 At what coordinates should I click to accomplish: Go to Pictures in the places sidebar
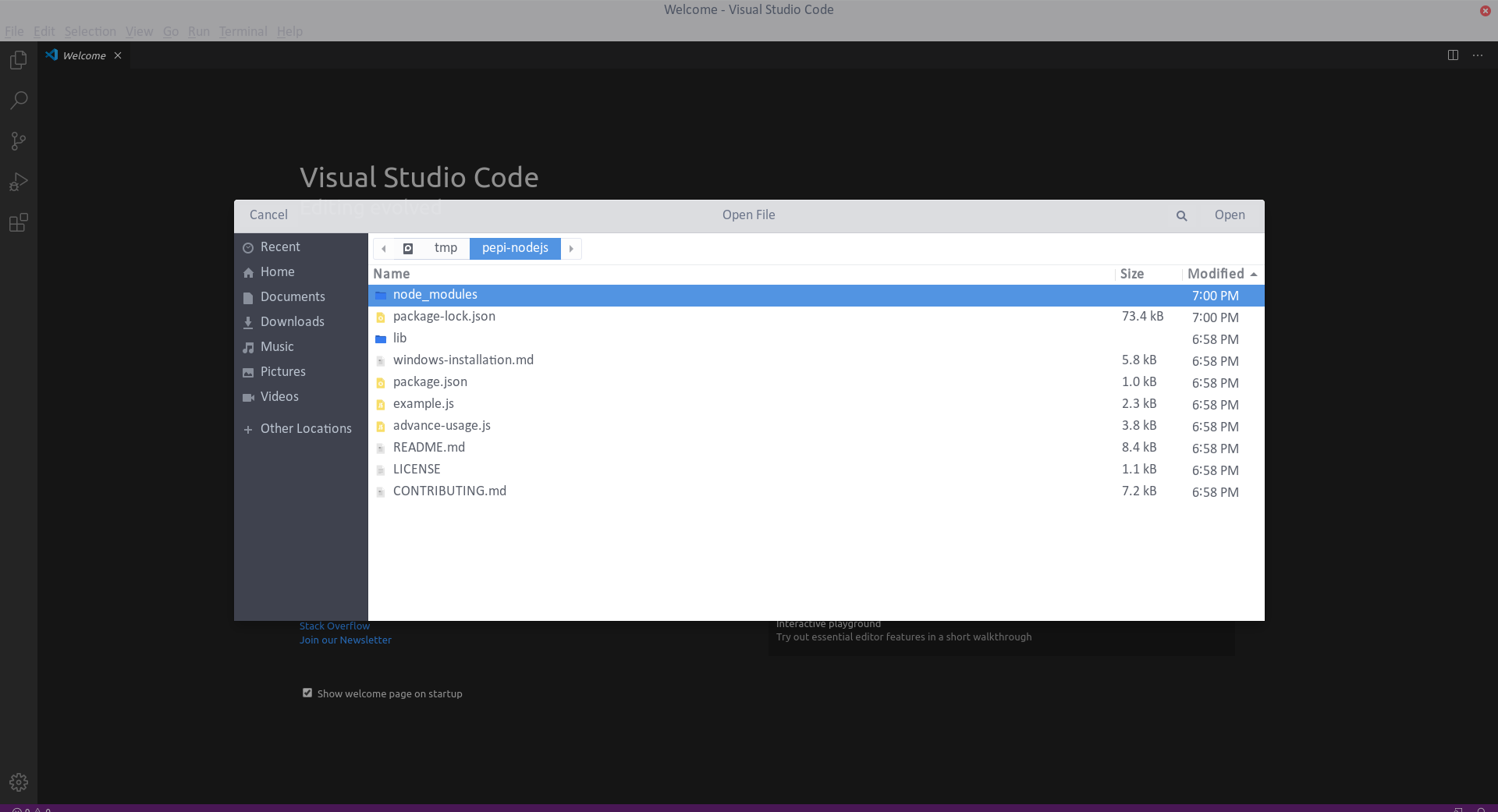point(300,372)
